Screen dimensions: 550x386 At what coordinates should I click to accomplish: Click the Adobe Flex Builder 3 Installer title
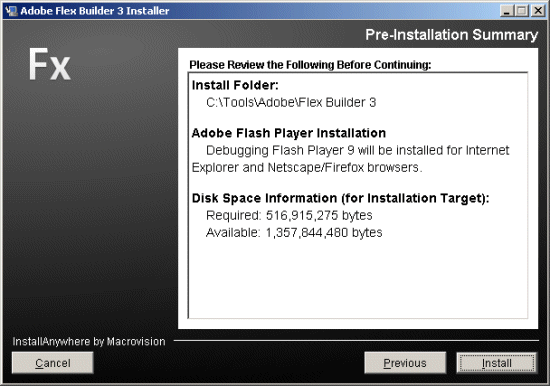pos(95,11)
